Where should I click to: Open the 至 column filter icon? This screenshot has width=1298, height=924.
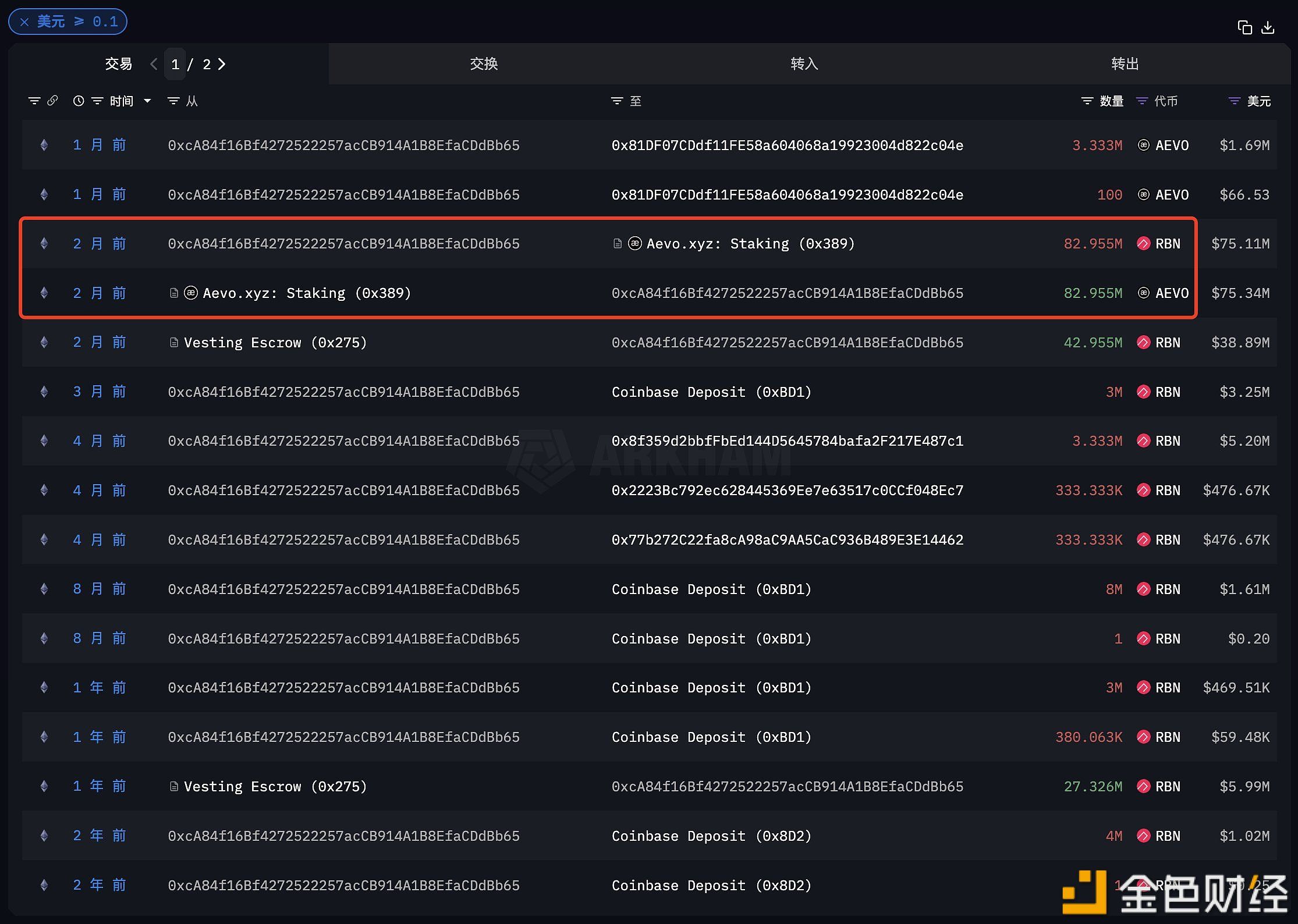pos(616,101)
